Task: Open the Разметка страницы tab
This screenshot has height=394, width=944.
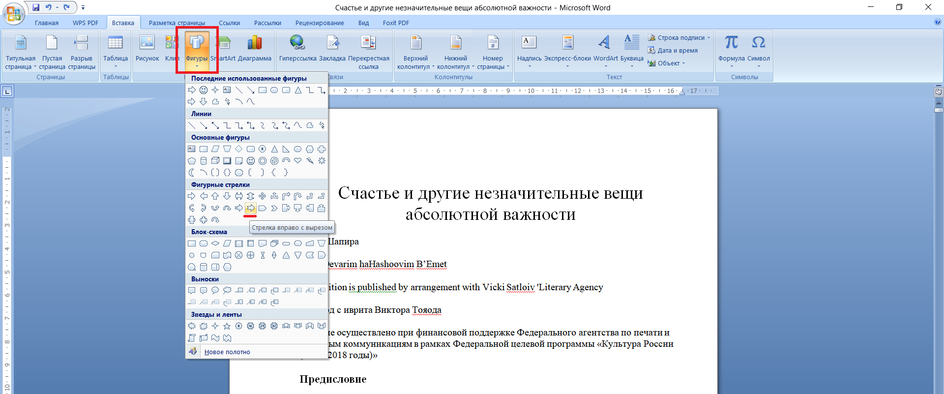Action: [176, 23]
